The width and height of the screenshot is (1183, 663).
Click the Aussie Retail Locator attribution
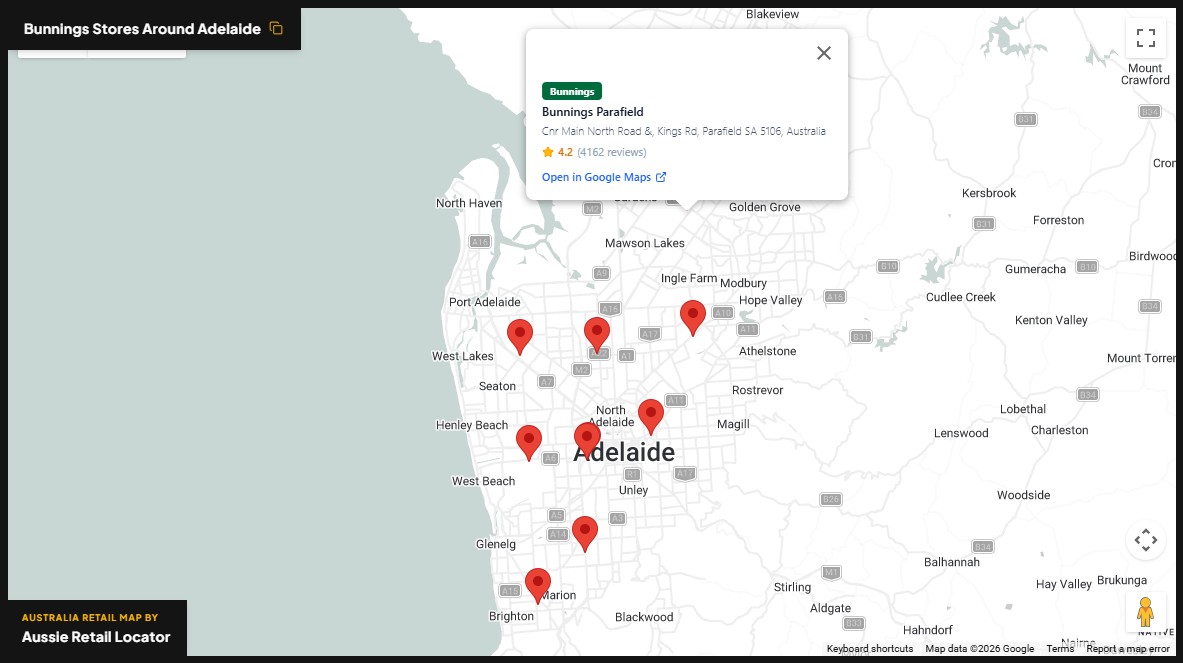coord(96,637)
